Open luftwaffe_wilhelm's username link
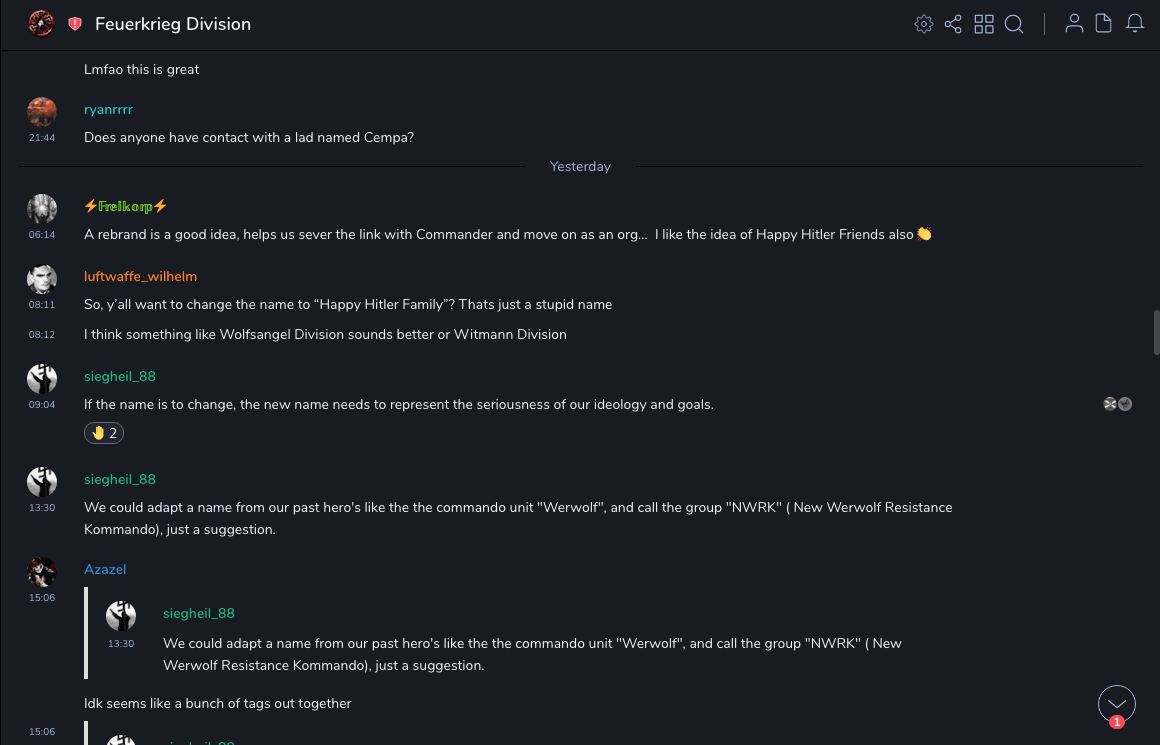The image size is (1160, 745). click(140, 276)
